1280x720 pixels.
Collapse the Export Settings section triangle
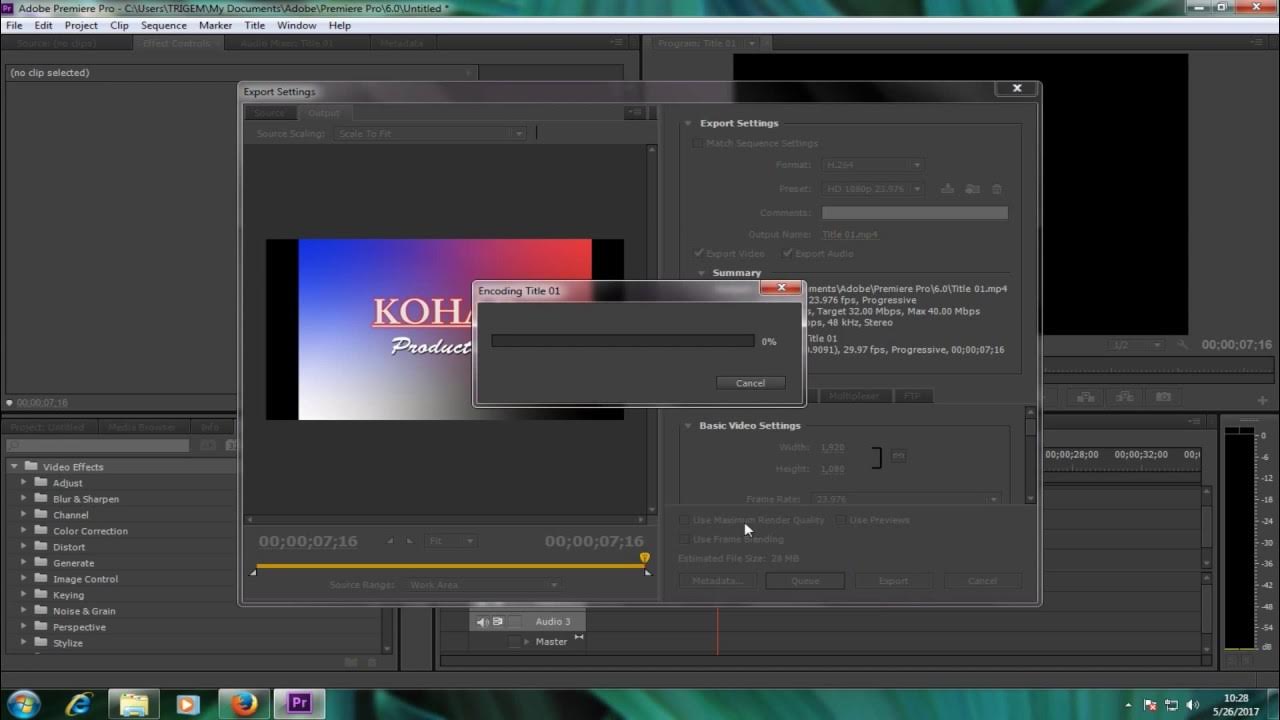tap(688, 124)
